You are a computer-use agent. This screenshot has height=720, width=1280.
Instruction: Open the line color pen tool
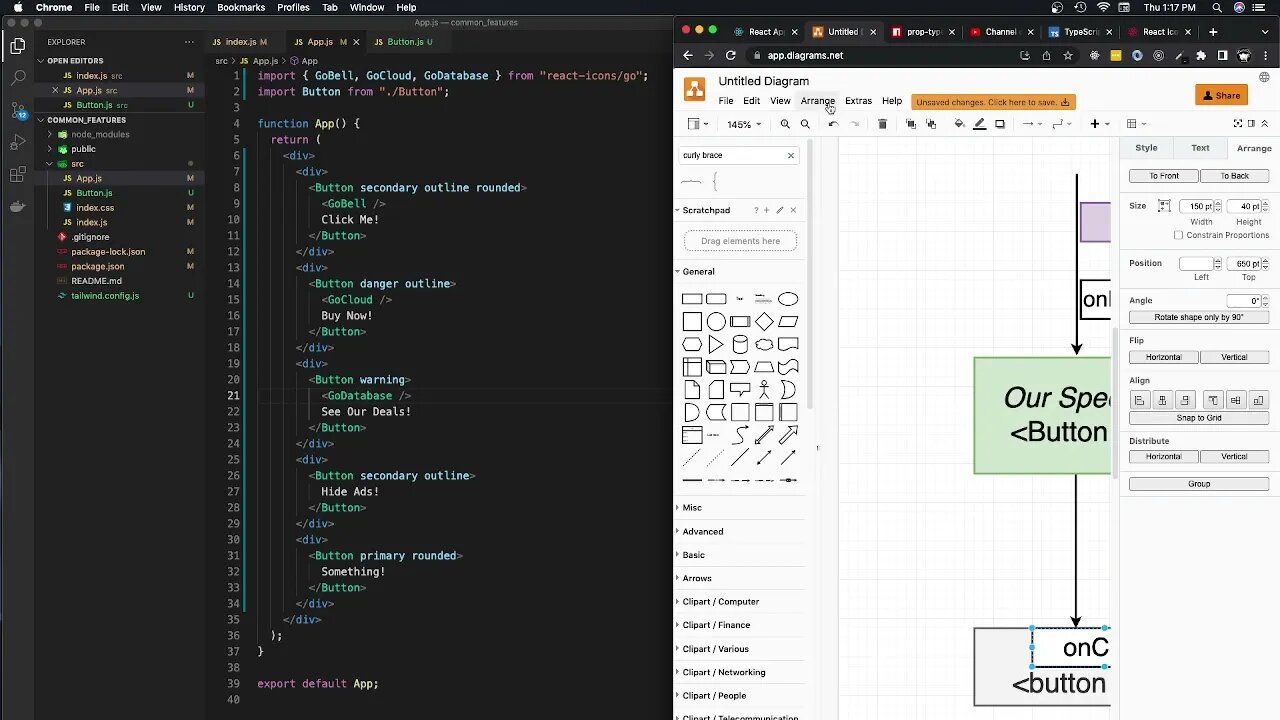(x=980, y=124)
